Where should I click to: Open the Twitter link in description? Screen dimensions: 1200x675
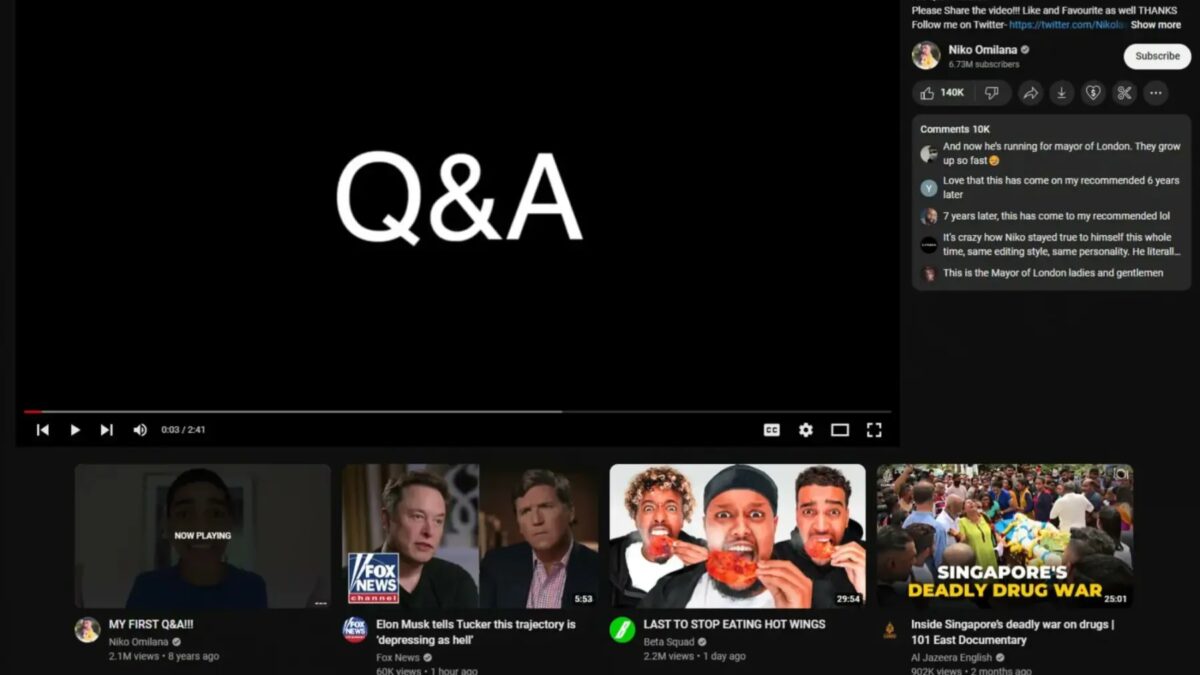(x=1067, y=25)
